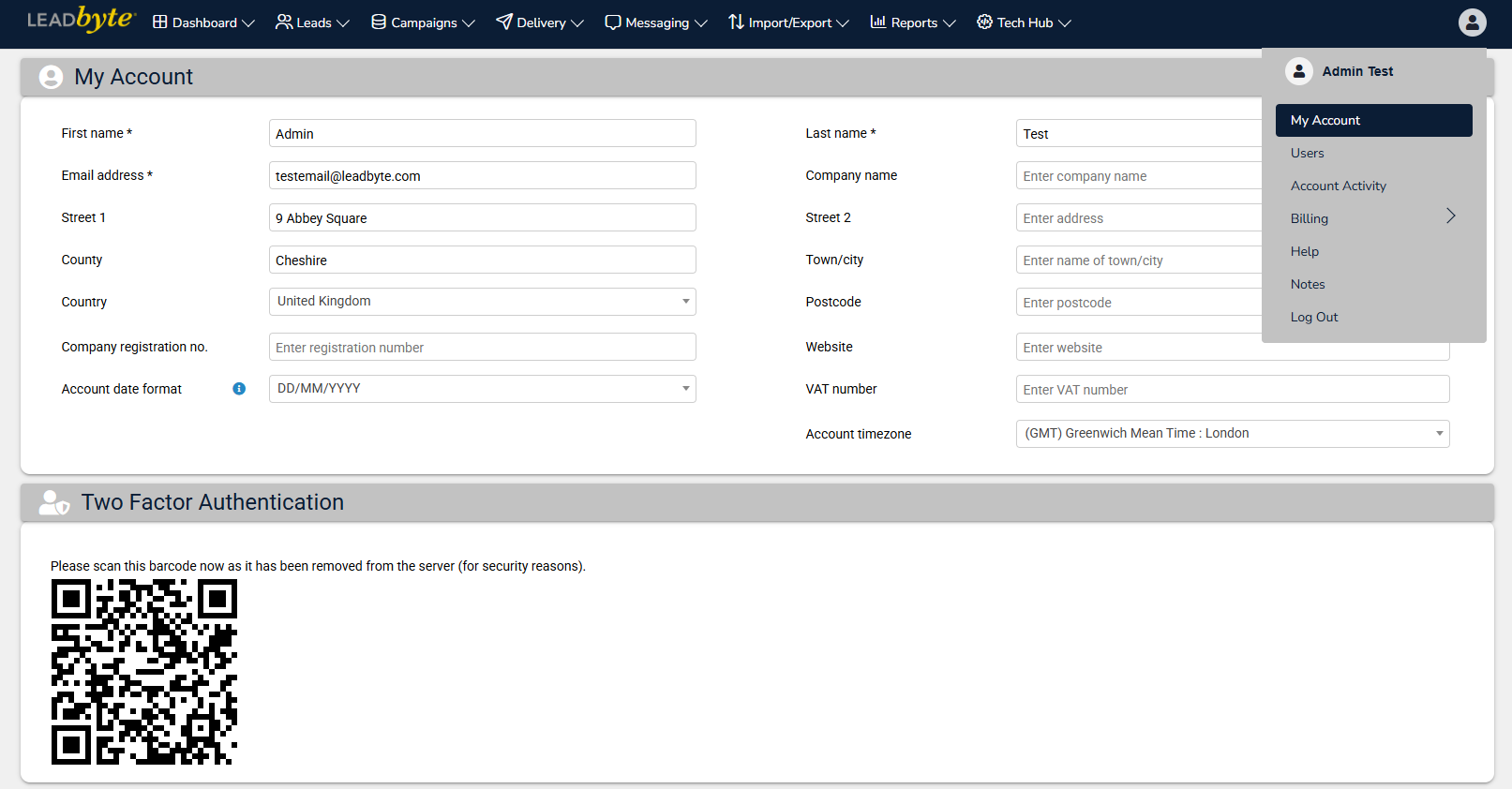Open the Leads menu
The width and height of the screenshot is (1512, 789).
click(x=312, y=22)
